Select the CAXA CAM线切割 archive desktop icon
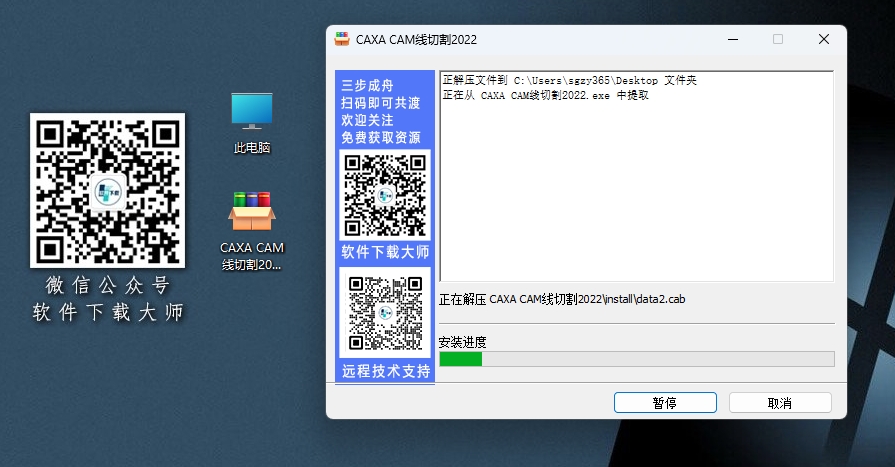Screen dimensions: 895x467 click(252, 231)
